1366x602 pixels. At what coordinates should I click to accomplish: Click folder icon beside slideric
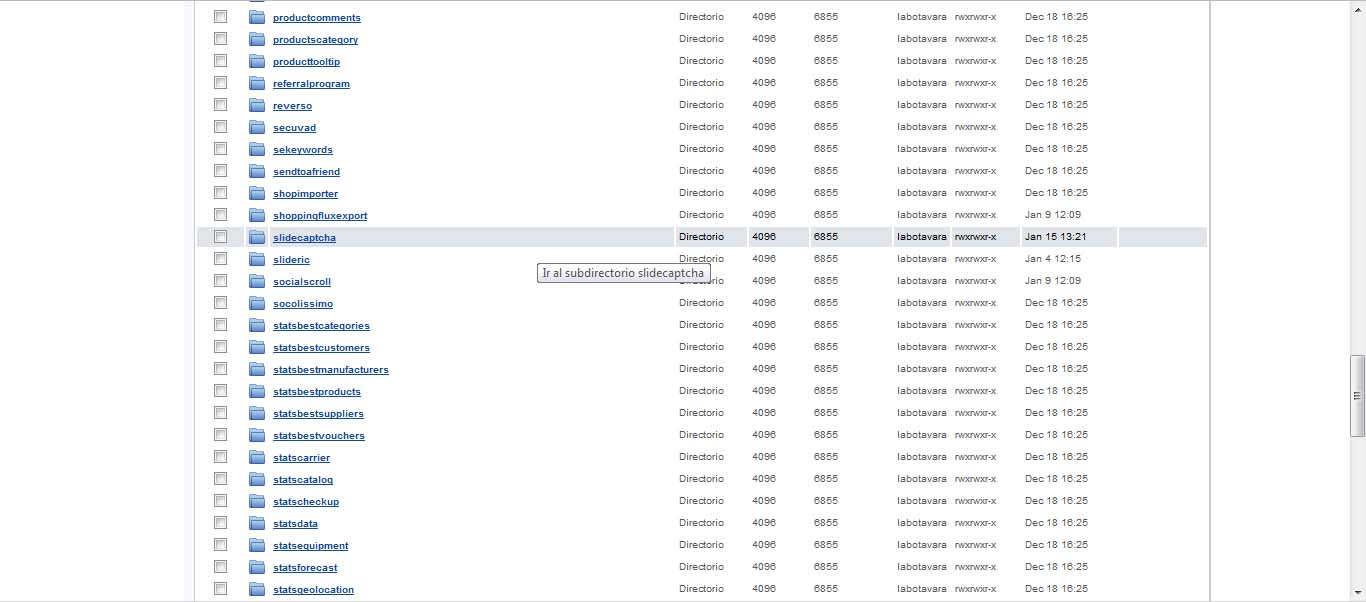[257, 259]
